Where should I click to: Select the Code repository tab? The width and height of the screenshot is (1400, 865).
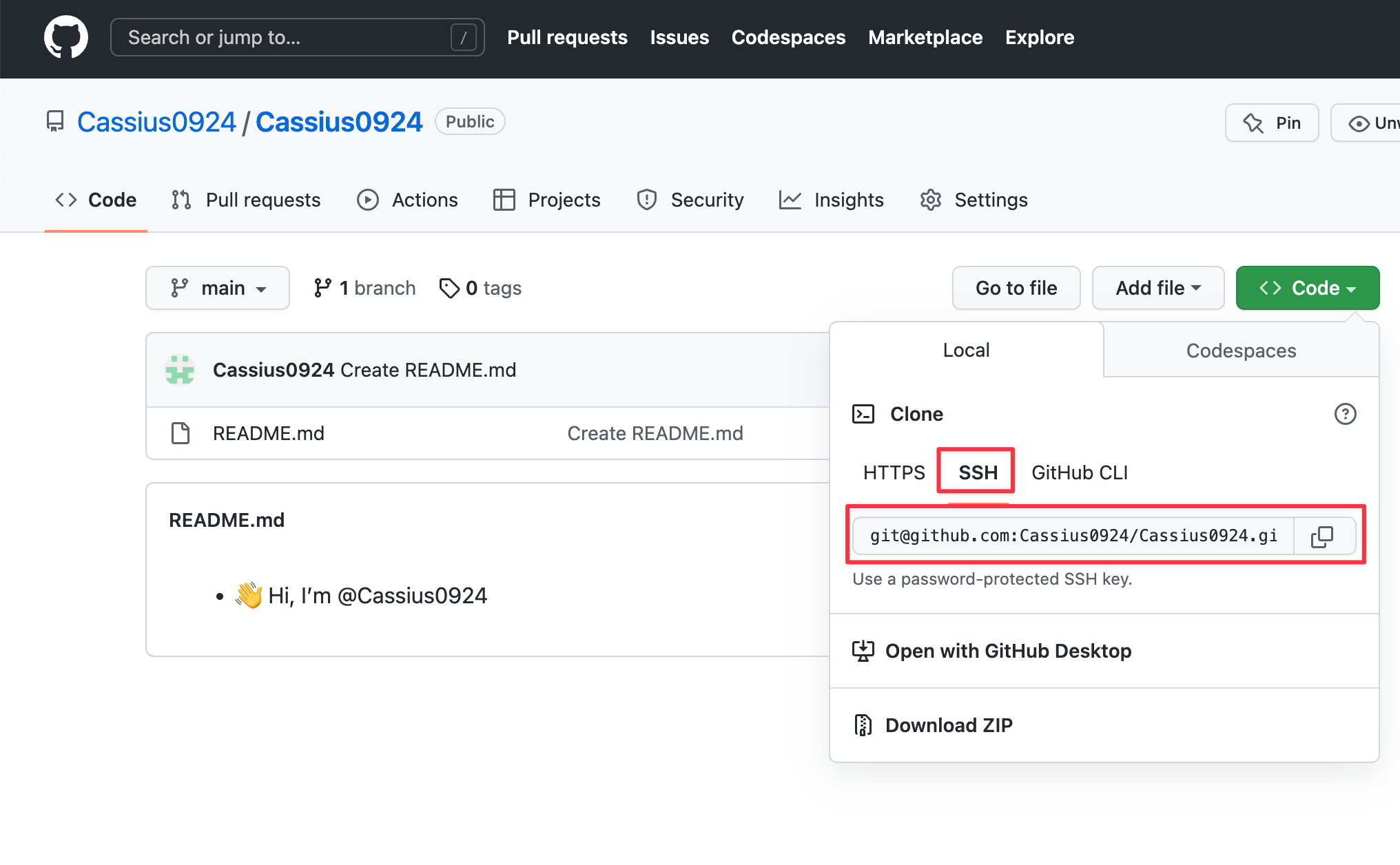coord(96,200)
